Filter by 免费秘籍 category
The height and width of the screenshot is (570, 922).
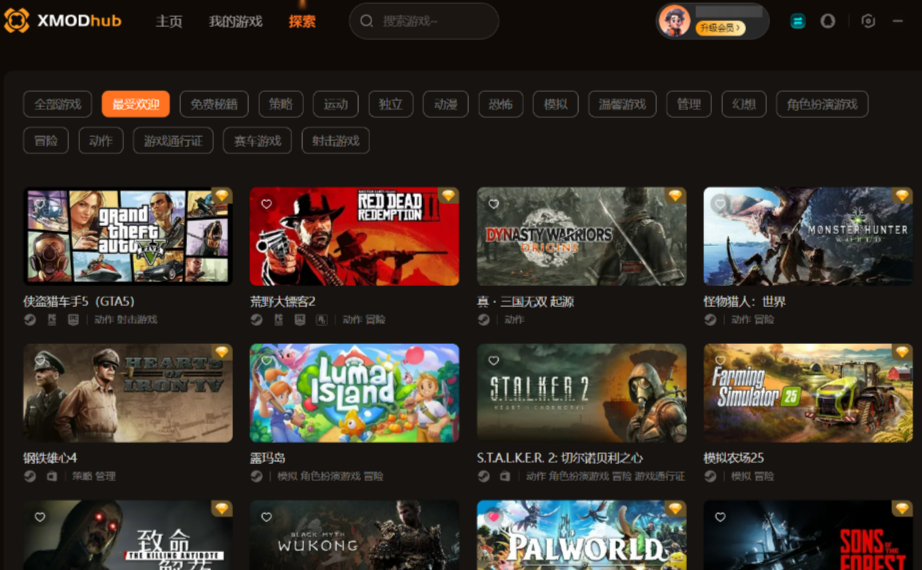point(214,104)
